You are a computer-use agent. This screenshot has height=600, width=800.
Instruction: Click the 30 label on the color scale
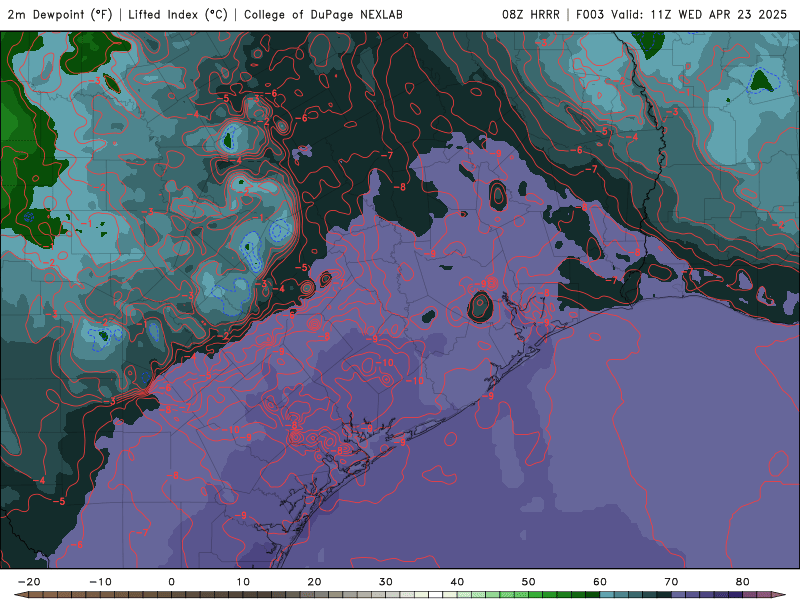(386, 582)
